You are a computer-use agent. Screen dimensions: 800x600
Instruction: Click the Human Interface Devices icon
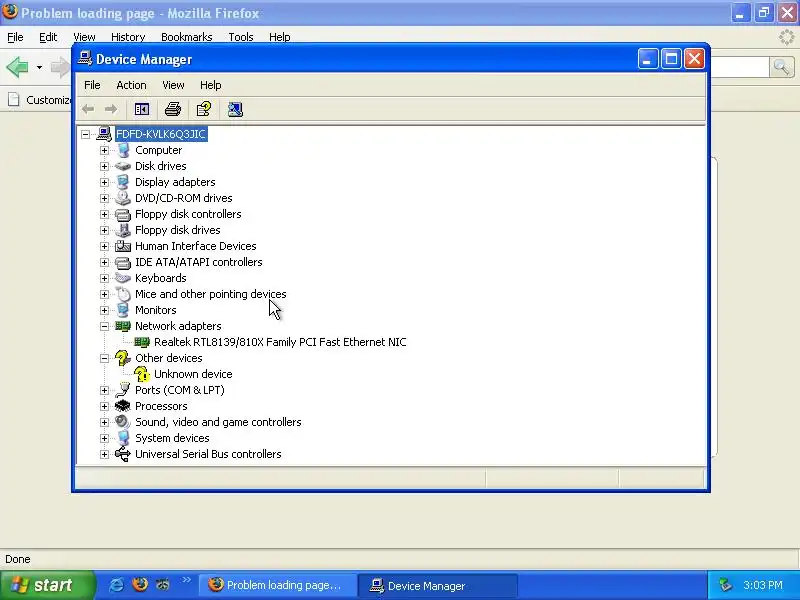(x=123, y=246)
